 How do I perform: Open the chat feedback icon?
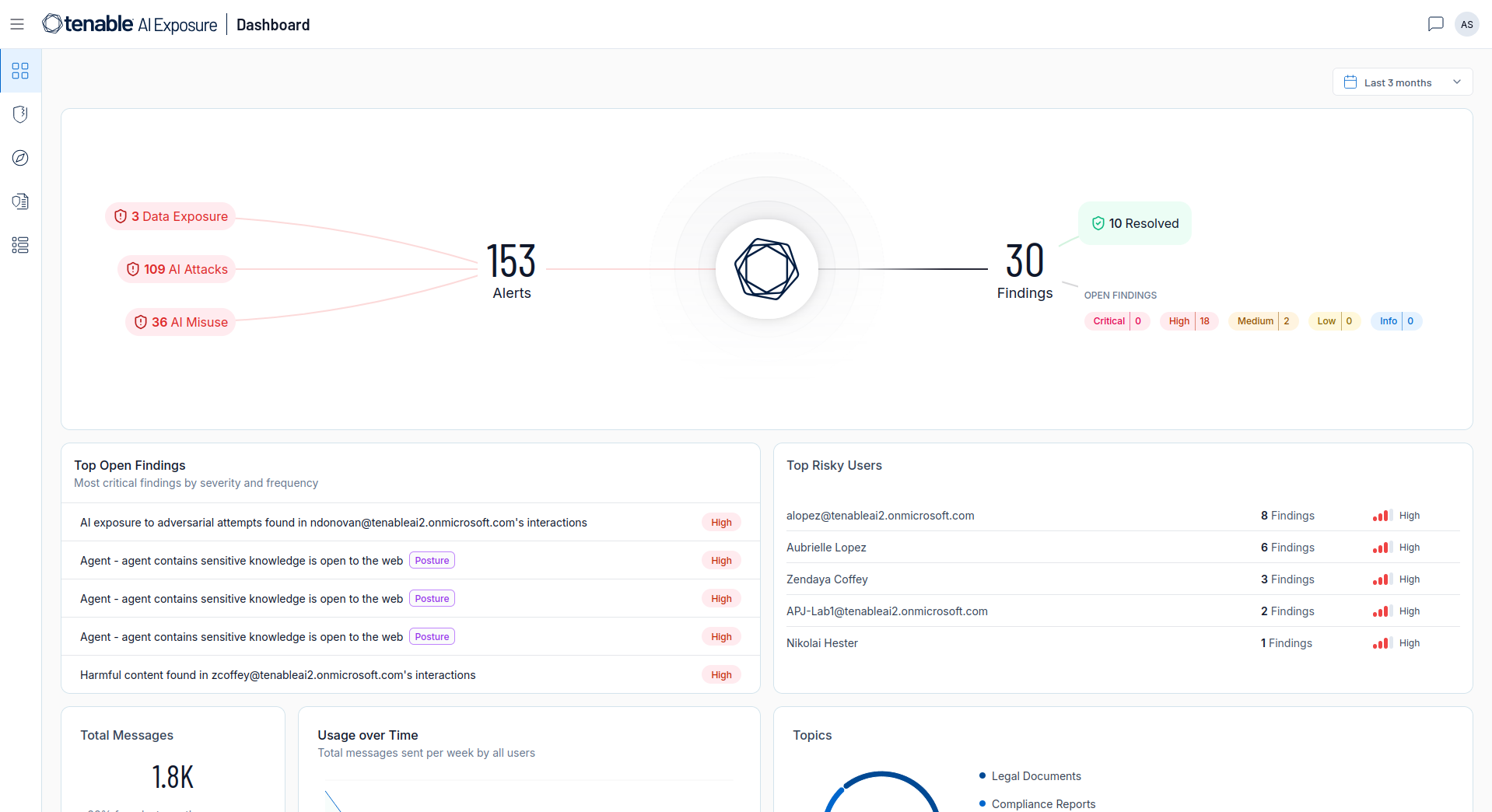(1435, 24)
